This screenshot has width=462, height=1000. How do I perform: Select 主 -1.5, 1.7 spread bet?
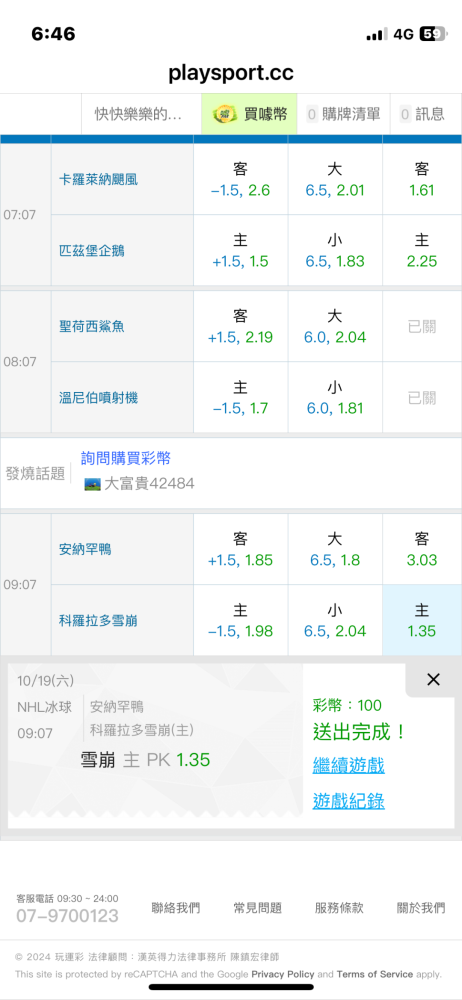(x=241, y=397)
